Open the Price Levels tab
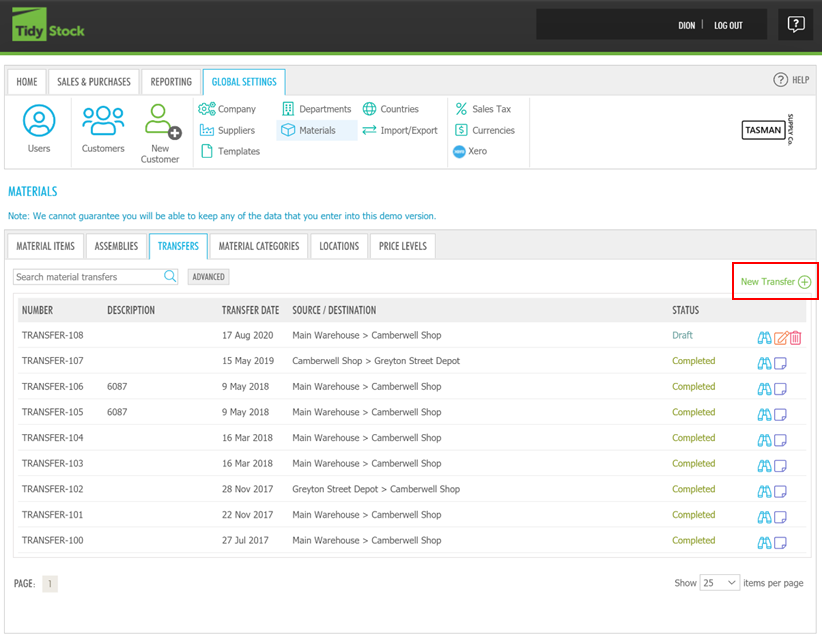The image size is (822, 635). pyautogui.click(x=402, y=246)
